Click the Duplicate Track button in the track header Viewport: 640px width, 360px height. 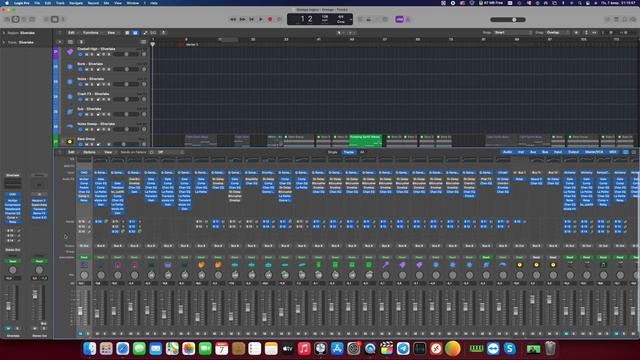pos(70,42)
